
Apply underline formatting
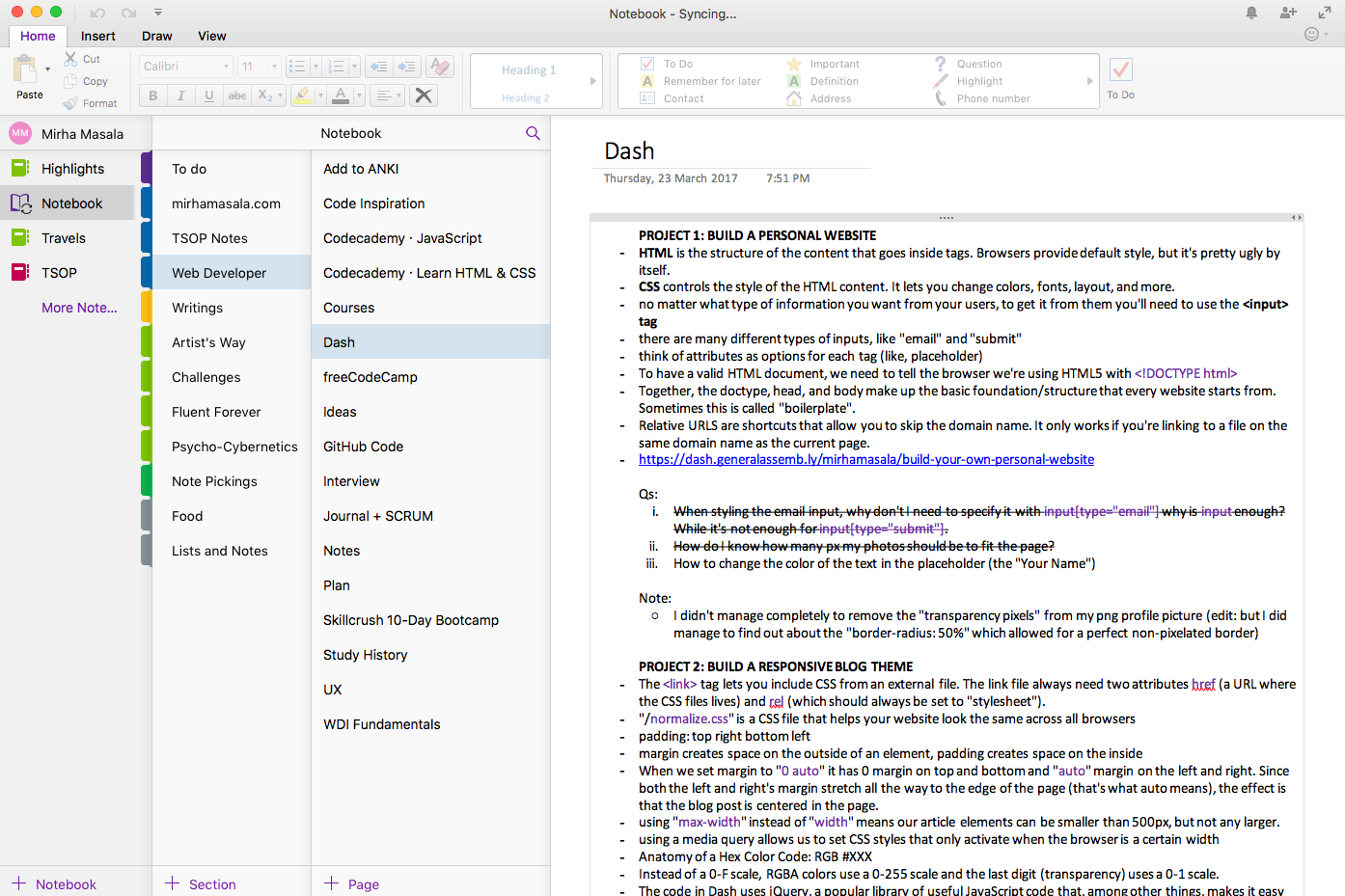[x=208, y=95]
